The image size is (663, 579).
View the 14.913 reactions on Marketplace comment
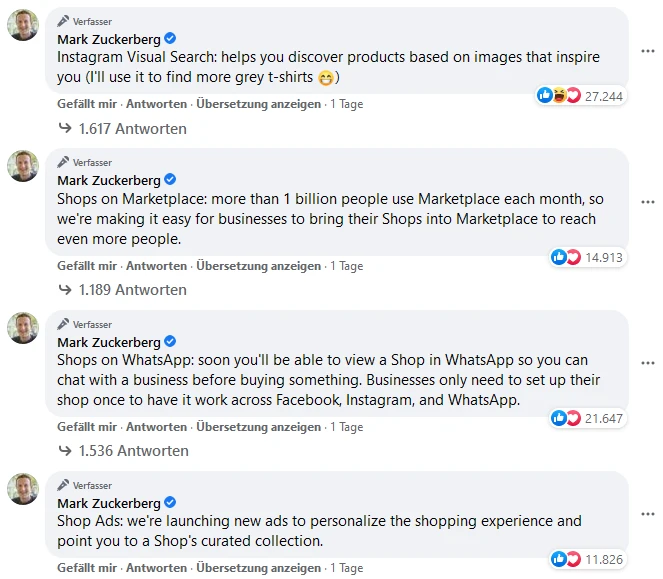[x=588, y=257]
